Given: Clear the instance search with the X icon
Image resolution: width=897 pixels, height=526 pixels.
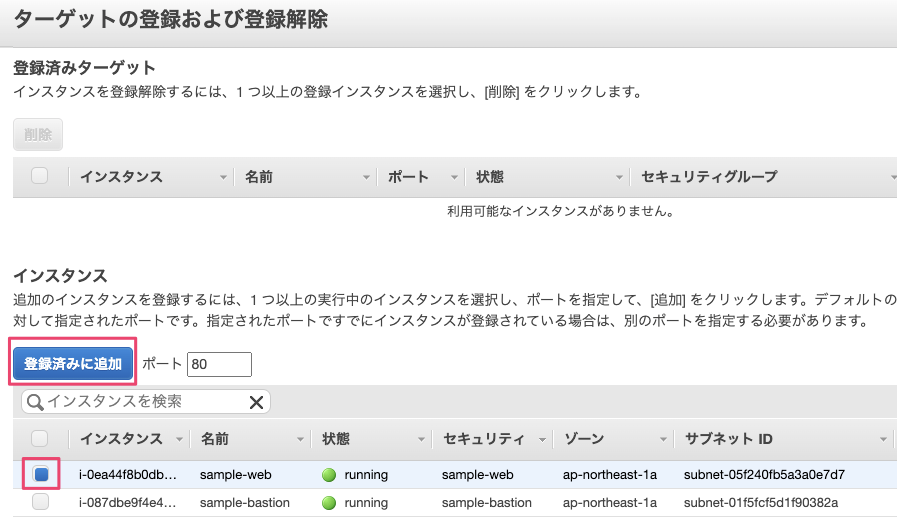Looking at the screenshot, I should tap(256, 402).
